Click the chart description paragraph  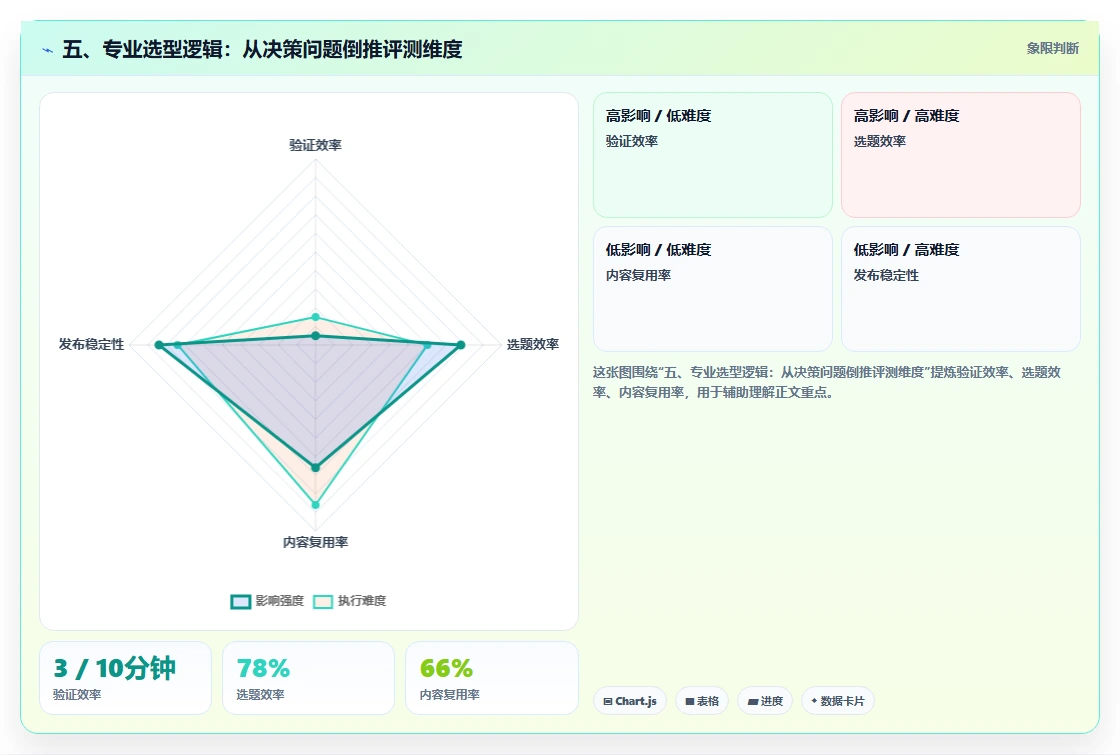(x=826, y=382)
